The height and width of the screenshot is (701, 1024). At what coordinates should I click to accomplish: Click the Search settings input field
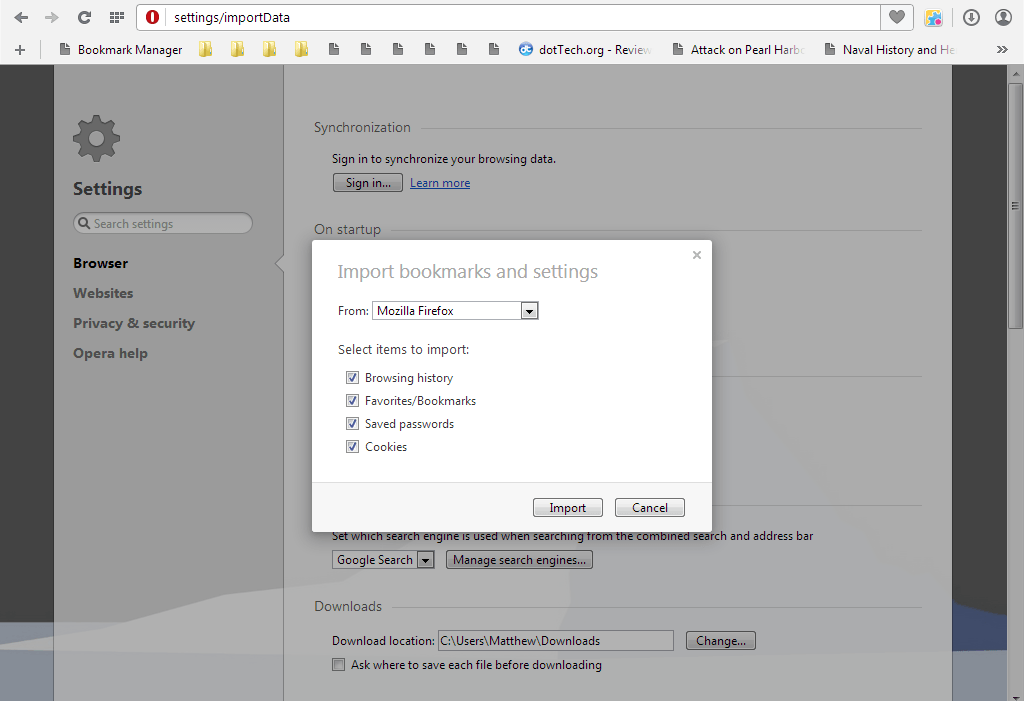[162, 222]
